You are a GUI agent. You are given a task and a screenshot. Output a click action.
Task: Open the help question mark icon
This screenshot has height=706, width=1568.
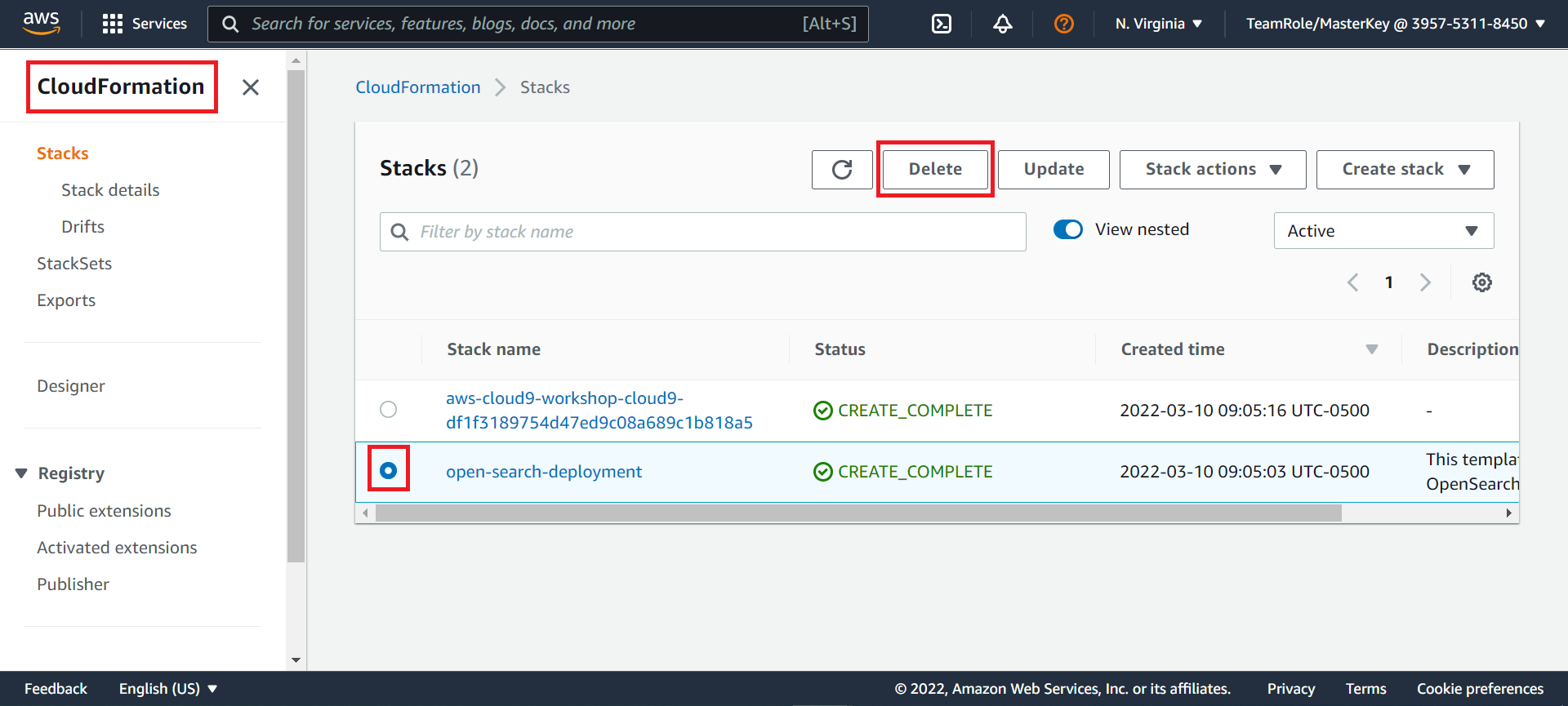tap(1063, 24)
